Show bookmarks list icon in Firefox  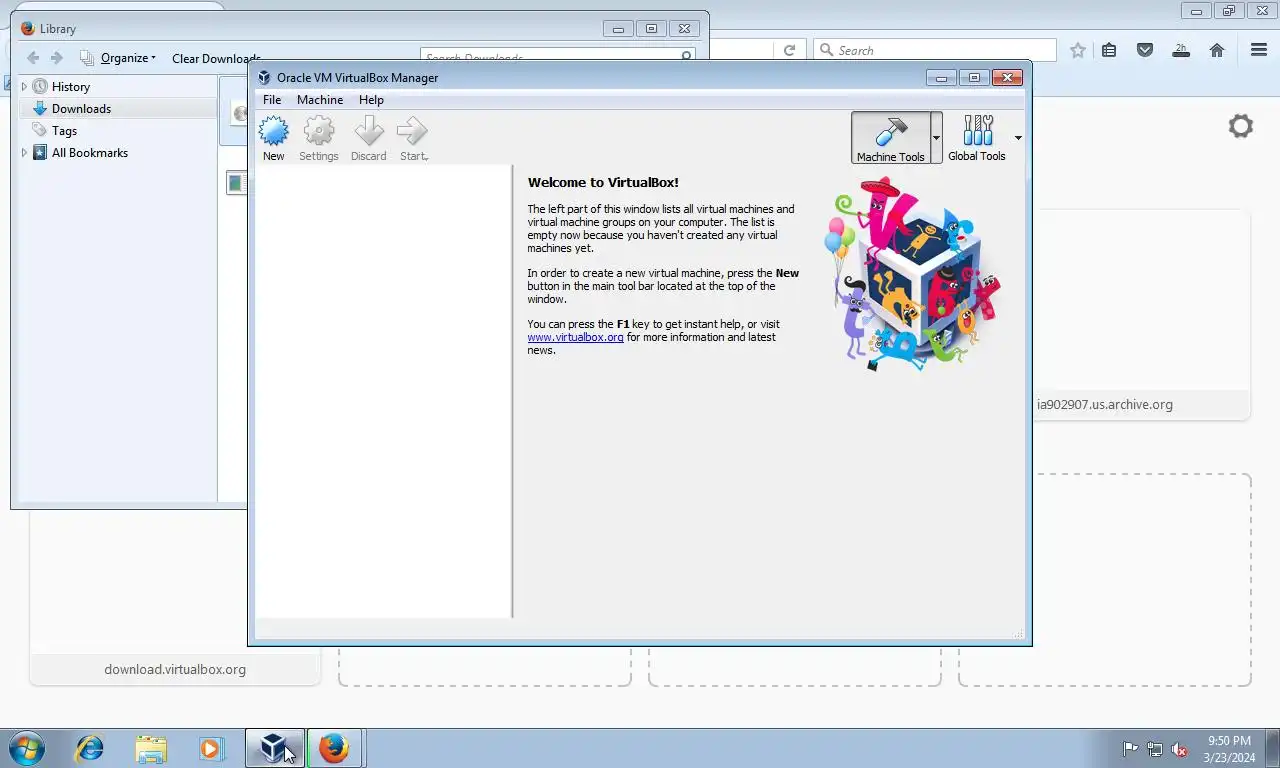pyautogui.click(x=1109, y=50)
